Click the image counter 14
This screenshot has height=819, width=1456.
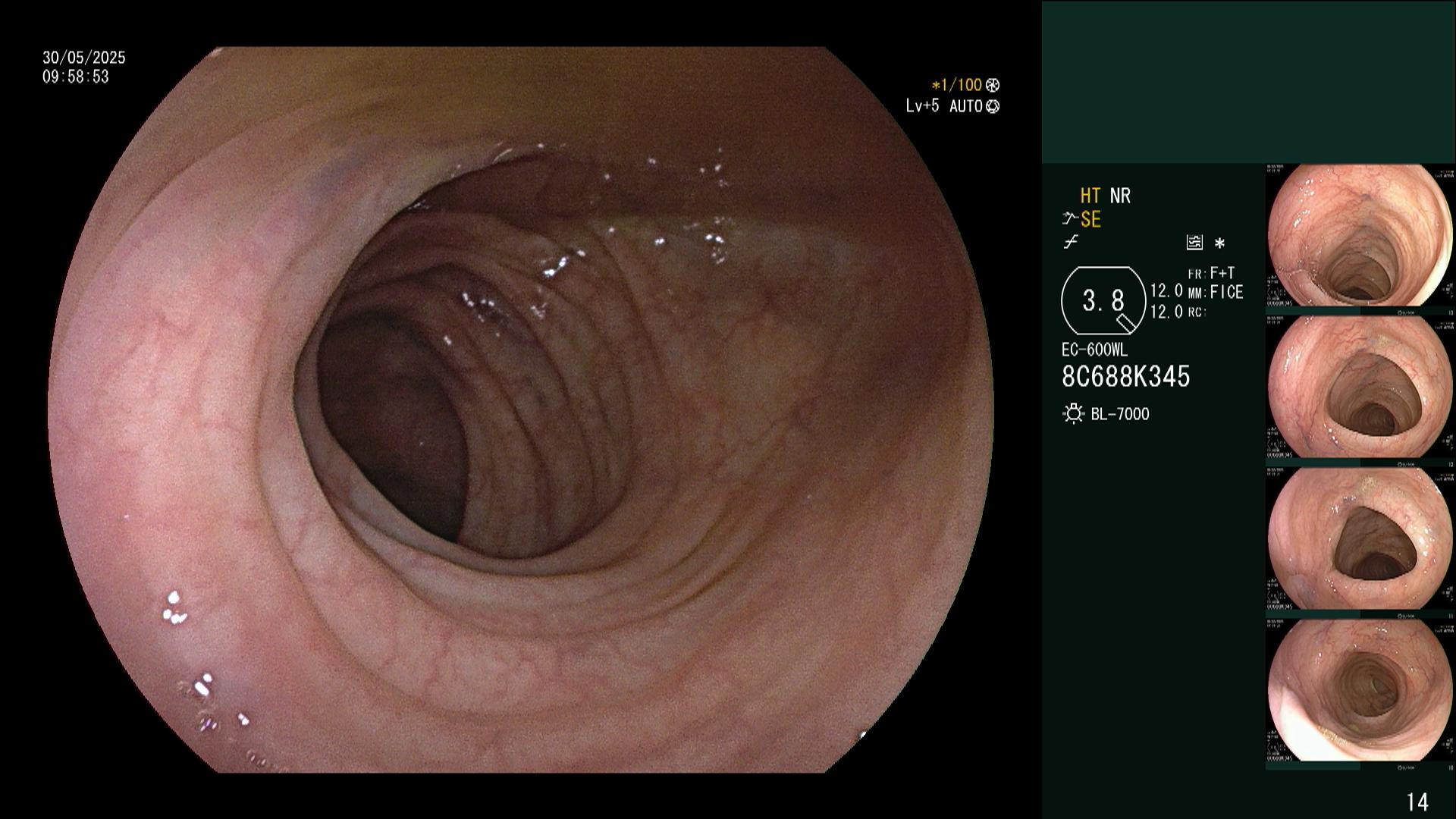(1417, 802)
